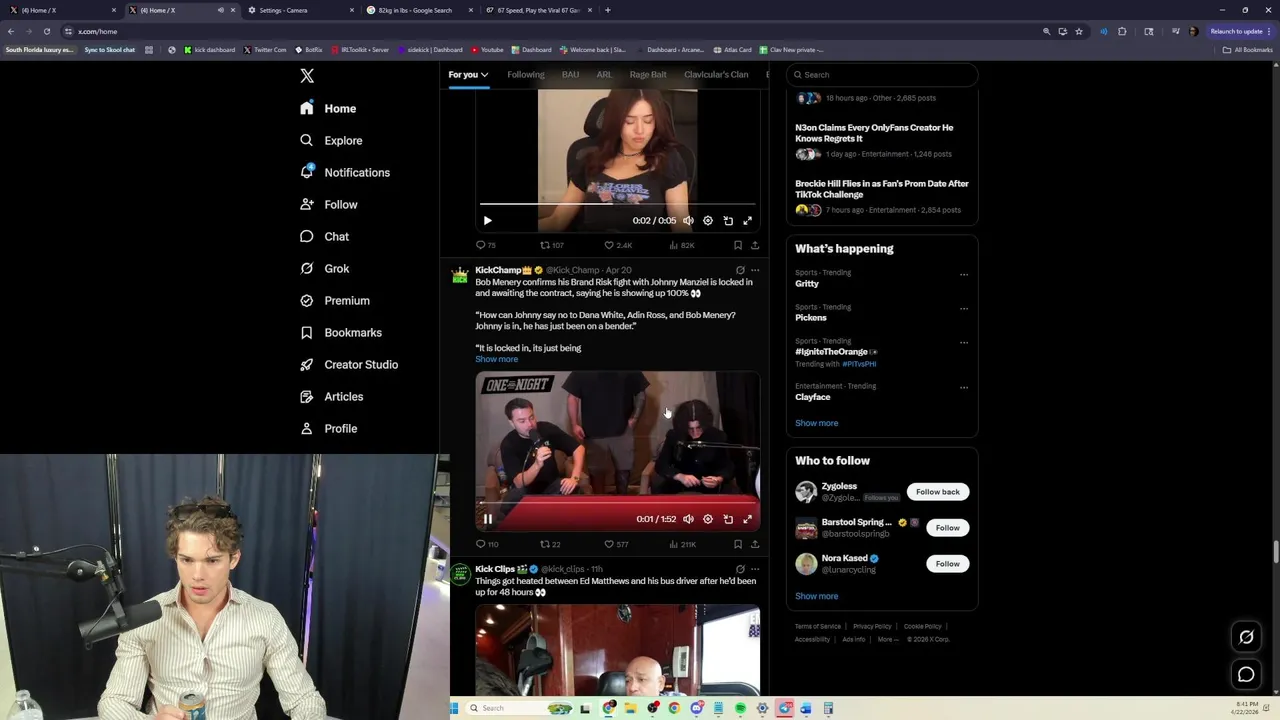Switch to the Following tab
The image size is (1280, 720).
[525, 74]
